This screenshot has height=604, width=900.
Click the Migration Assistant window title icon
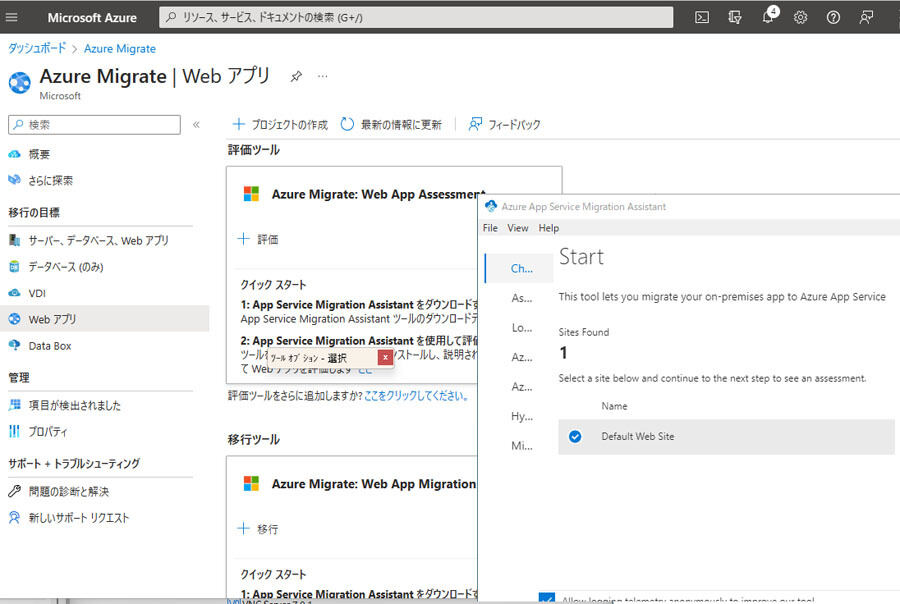pyautogui.click(x=491, y=206)
